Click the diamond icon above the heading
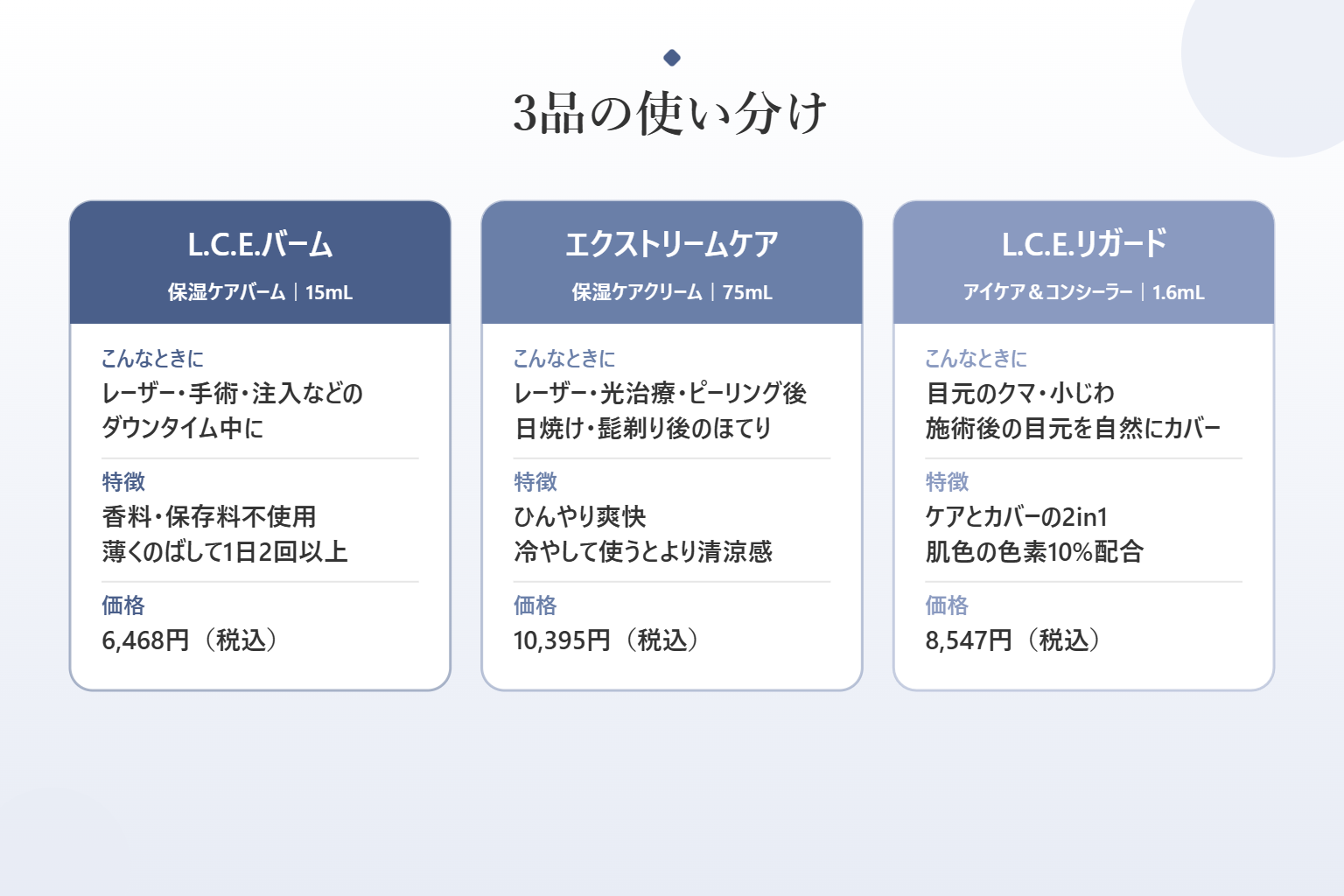 coord(672,58)
